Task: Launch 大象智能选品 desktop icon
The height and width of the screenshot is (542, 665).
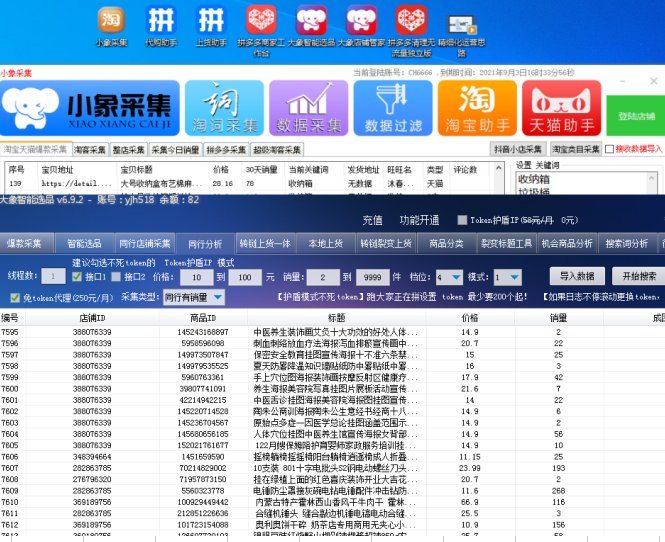Action: coord(311,25)
